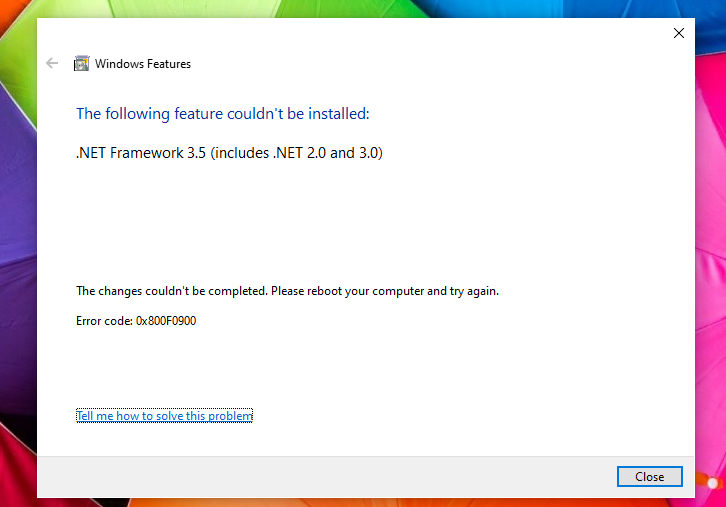
Task: Select the 'Windows Features' title text
Action: coord(143,64)
